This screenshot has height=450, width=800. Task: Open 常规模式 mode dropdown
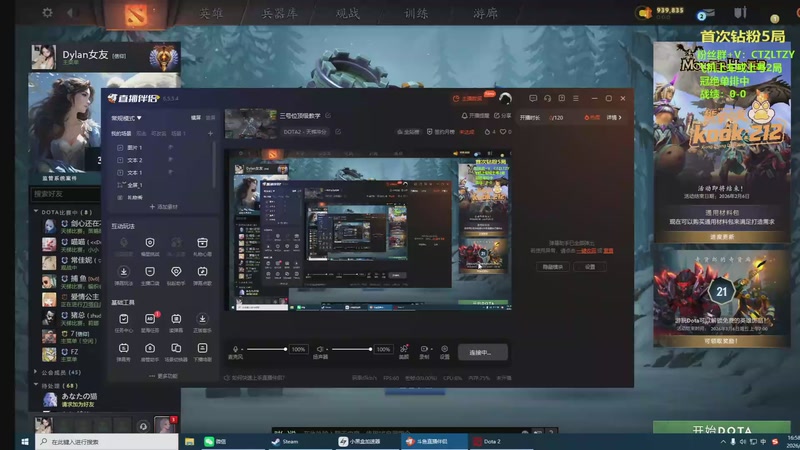(x=127, y=118)
